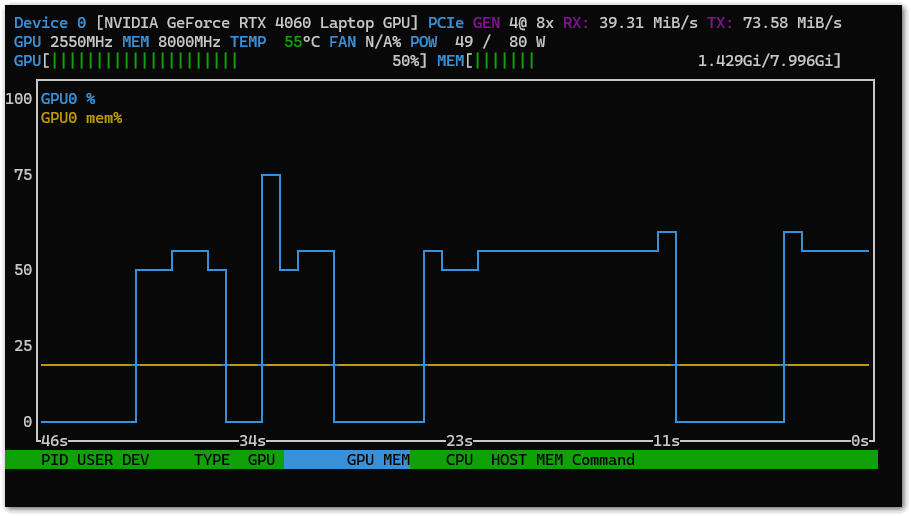The width and height of the screenshot is (911, 516).
Task: Click the CPU column header
Action: coord(459,460)
